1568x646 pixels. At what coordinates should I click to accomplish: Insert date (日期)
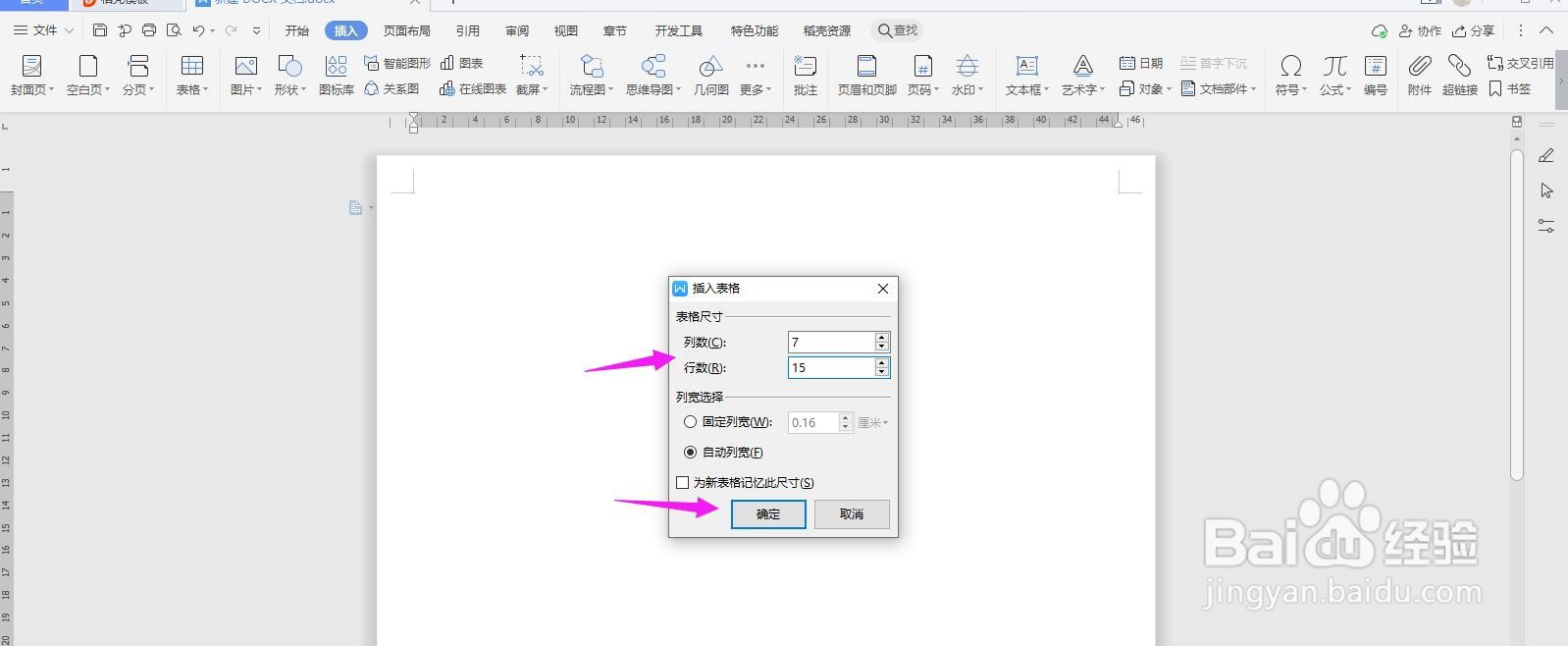pyautogui.click(x=1141, y=63)
